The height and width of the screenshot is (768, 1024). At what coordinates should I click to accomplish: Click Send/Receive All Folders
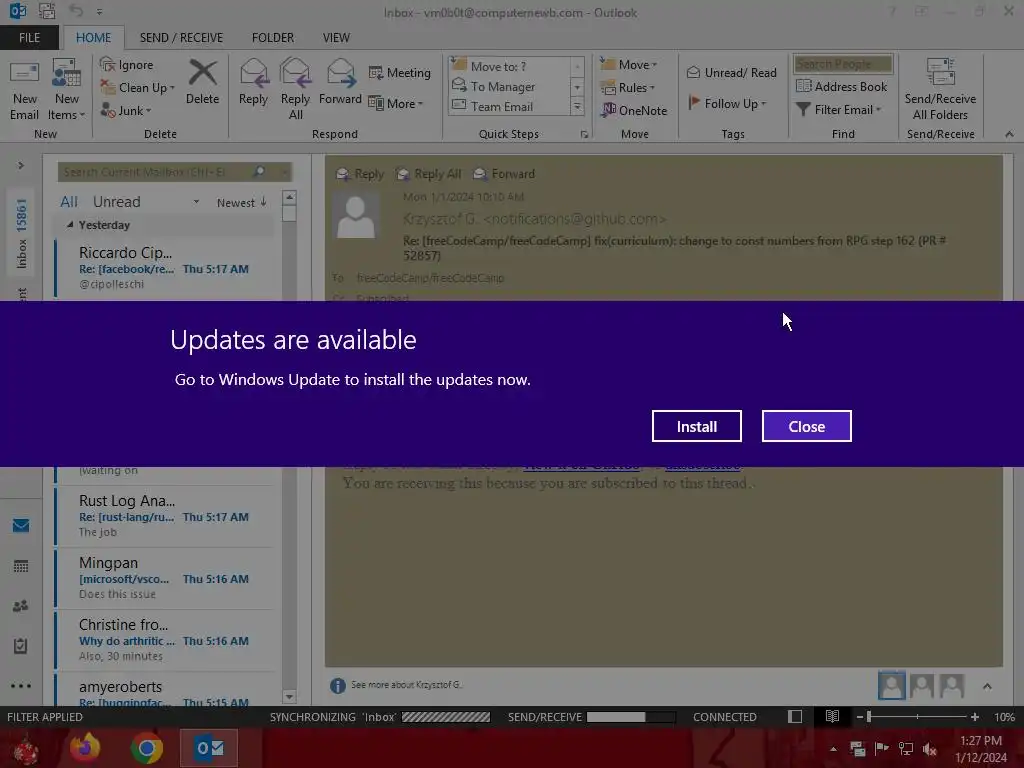[x=940, y=89]
